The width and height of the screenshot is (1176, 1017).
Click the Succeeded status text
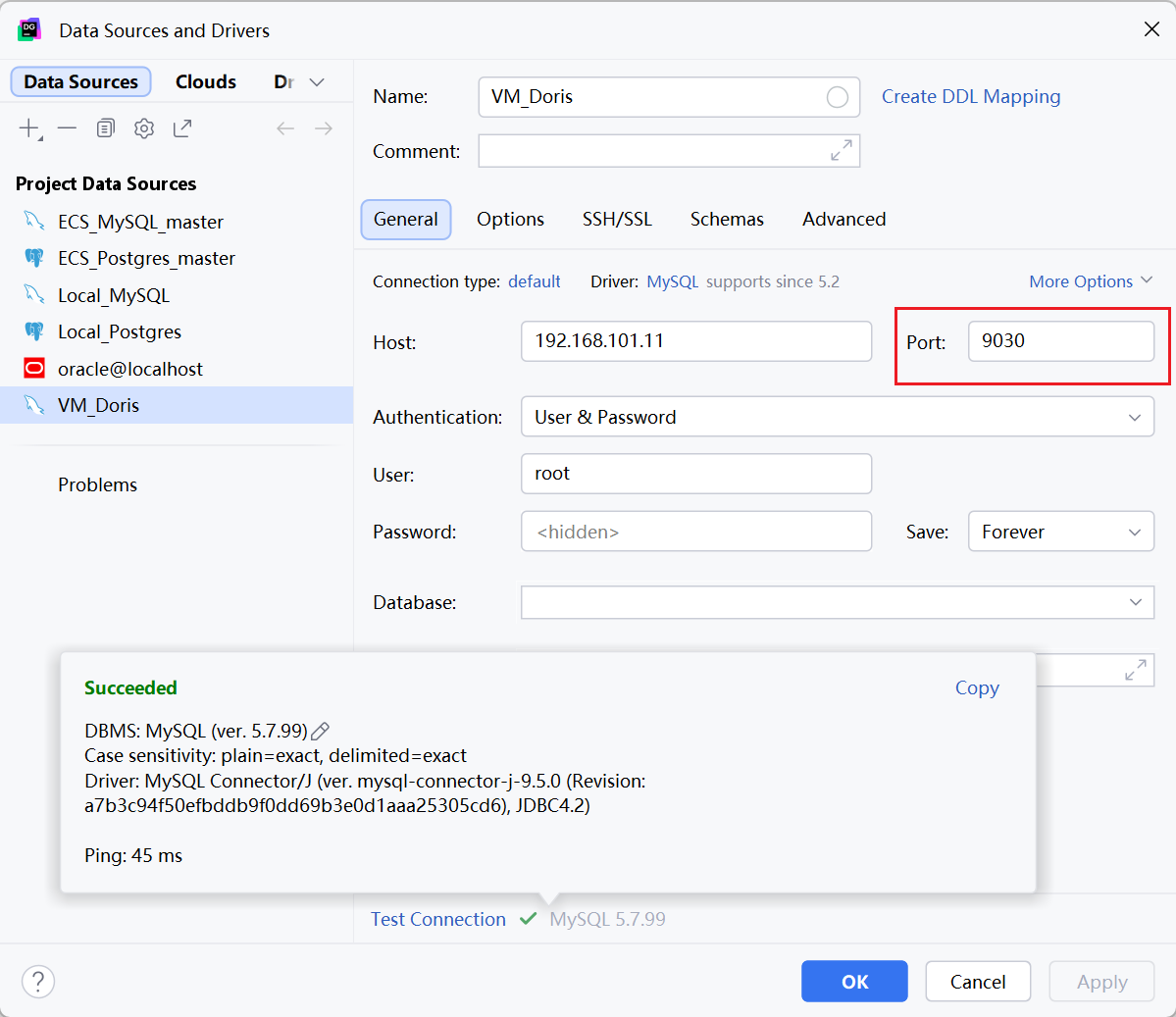point(130,687)
